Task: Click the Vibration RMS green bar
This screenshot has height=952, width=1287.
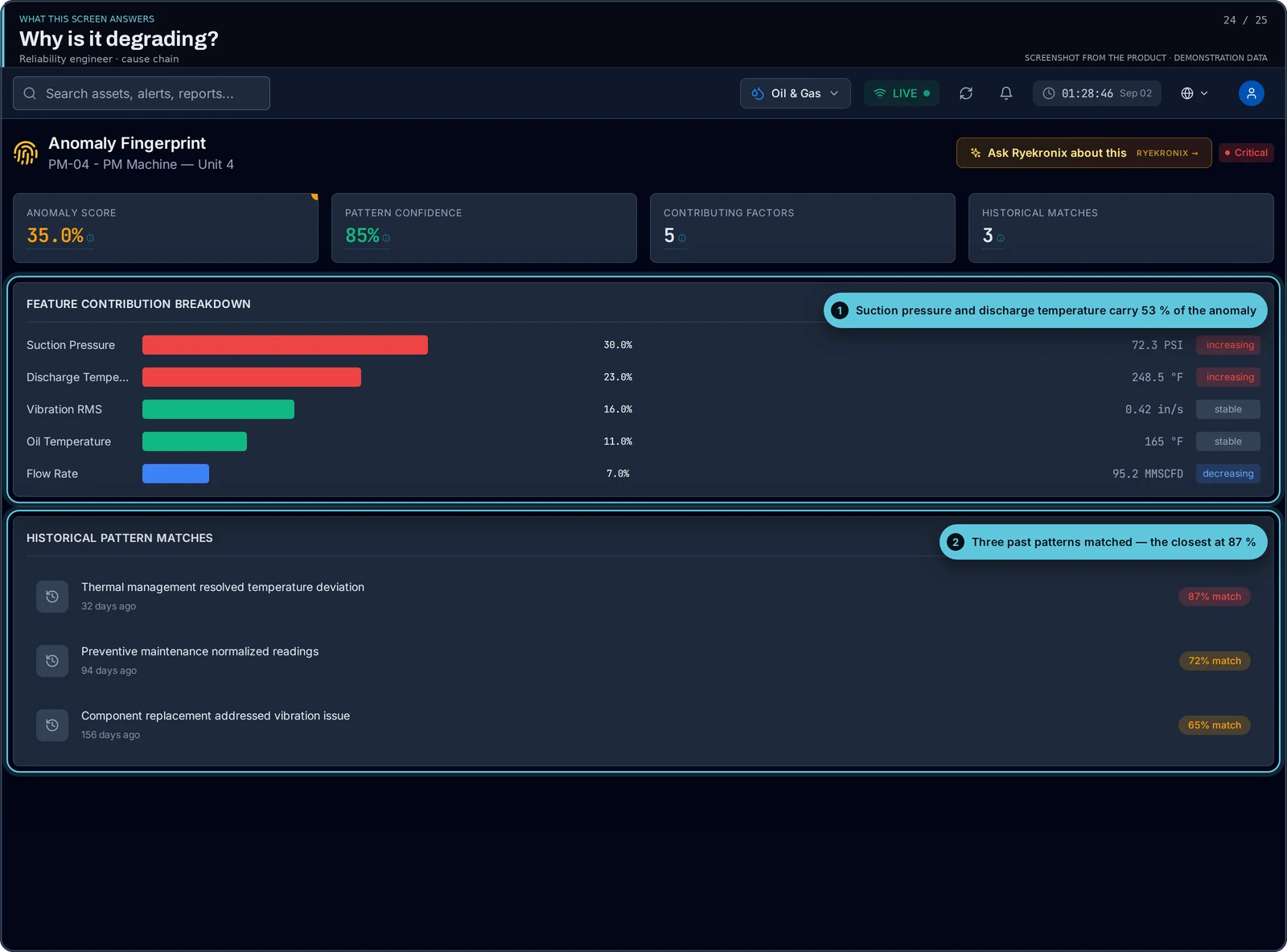Action: (x=218, y=409)
